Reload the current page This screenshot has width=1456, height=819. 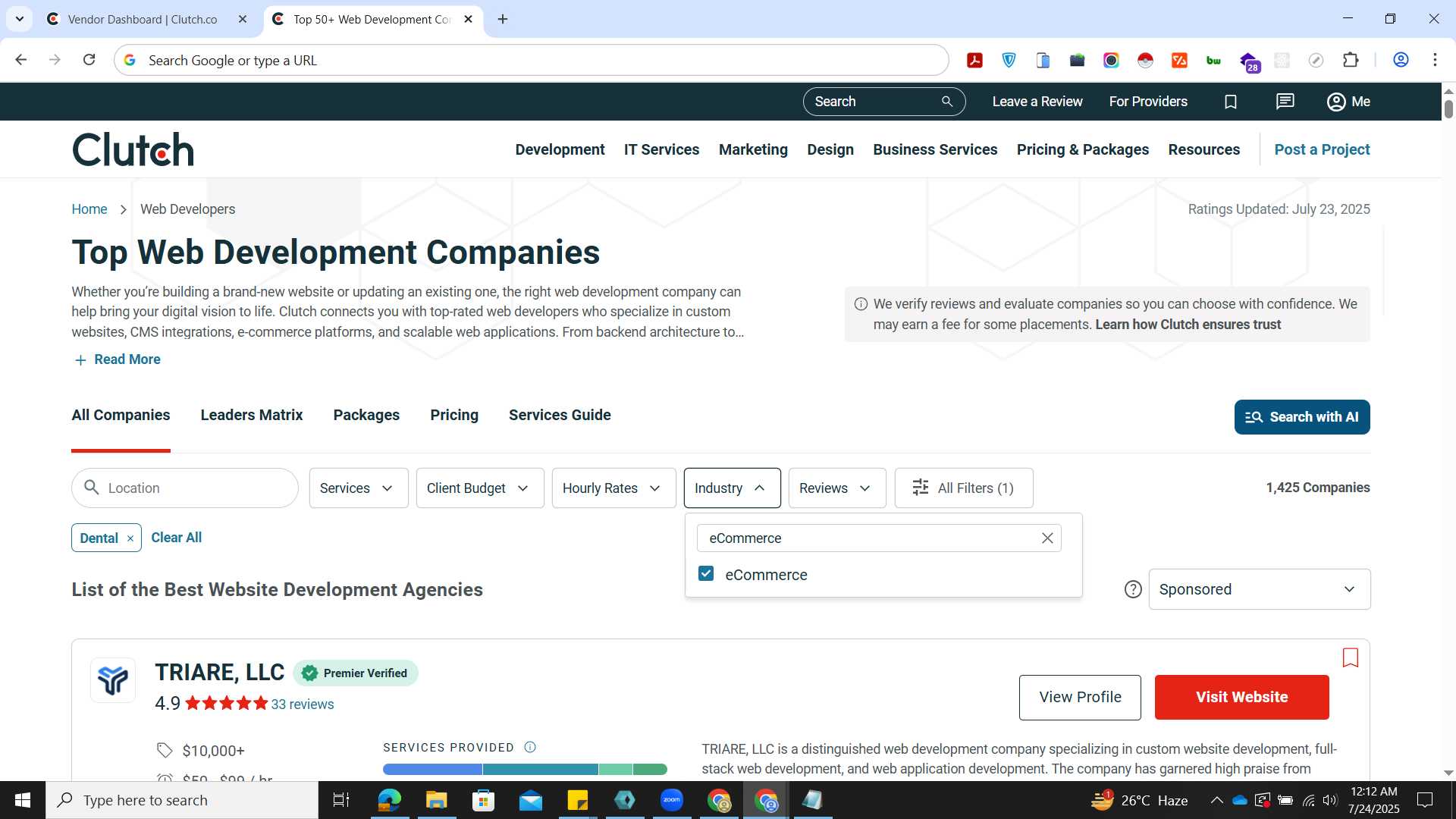(x=89, y=60)
